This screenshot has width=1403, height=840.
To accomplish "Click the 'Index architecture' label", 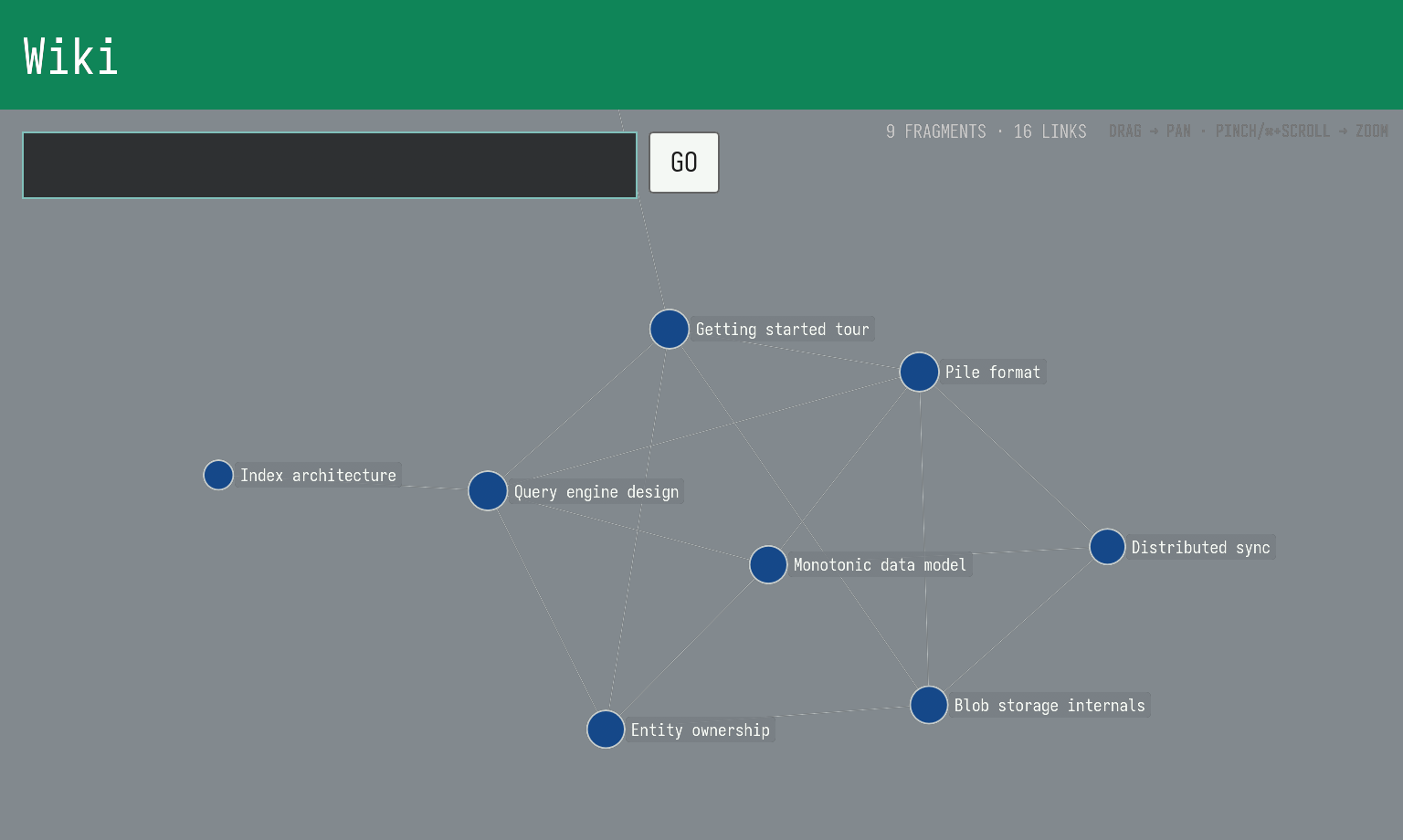I will pos(318,475).
